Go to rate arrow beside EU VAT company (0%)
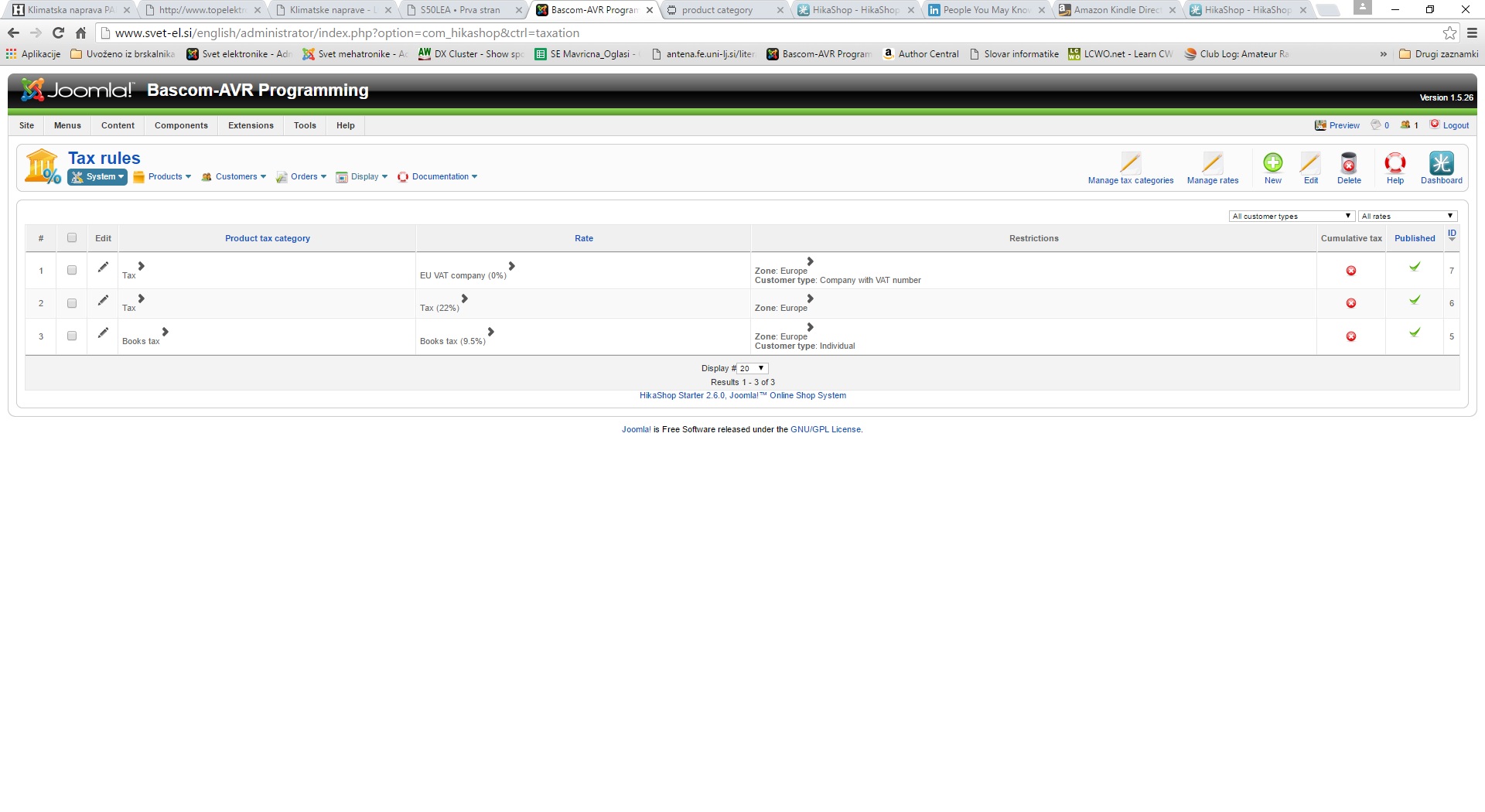The height and width of the screenshot is (812, 1485). click(512, 266)
